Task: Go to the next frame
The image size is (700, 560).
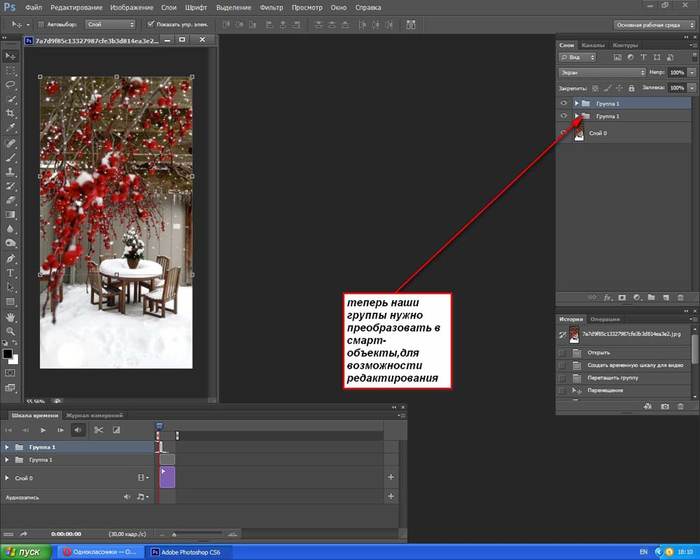Action: click(x=60, y=430)
